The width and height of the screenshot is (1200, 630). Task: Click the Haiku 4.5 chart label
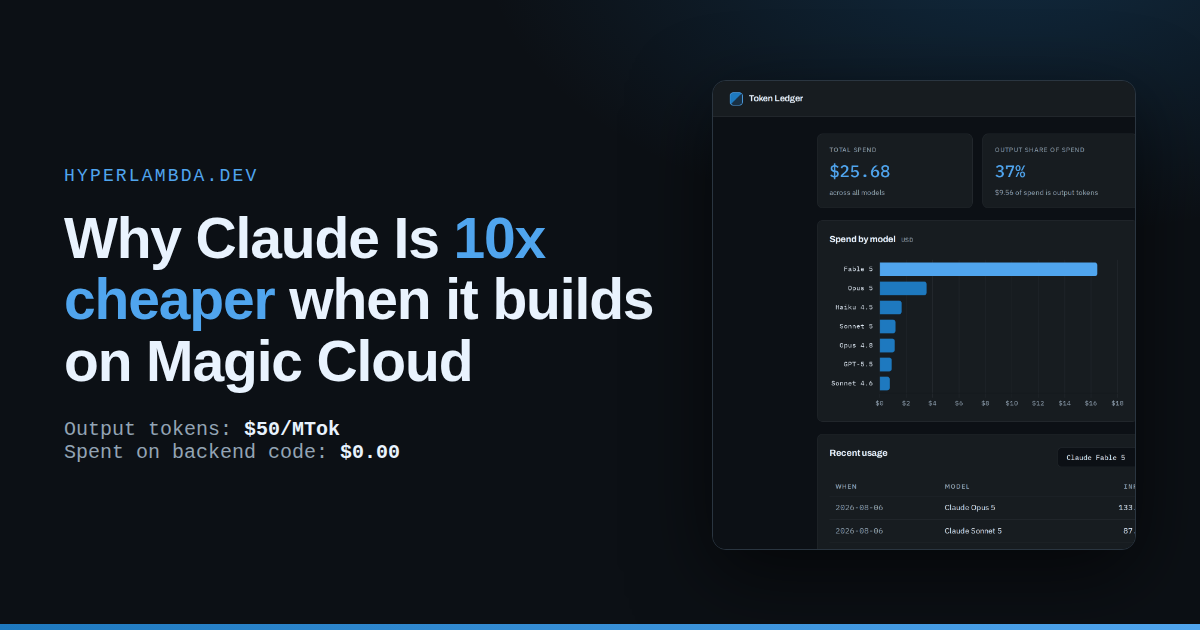click(854, 307)
